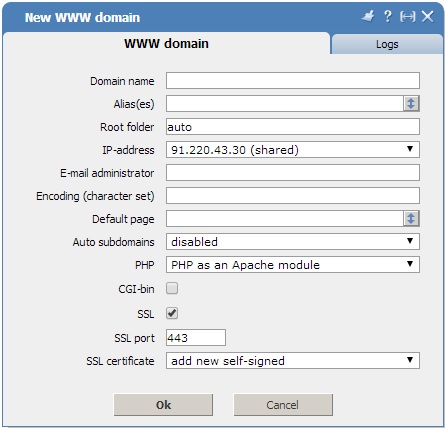
Task: Click the pin icon in title bar
Action: (368, 16)
